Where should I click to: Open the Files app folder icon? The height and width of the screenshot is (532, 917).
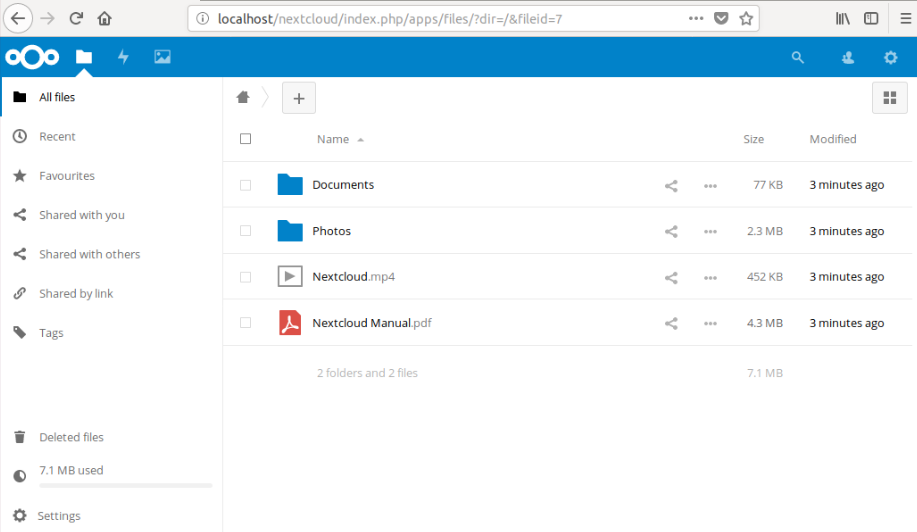(x=84, y=57)
